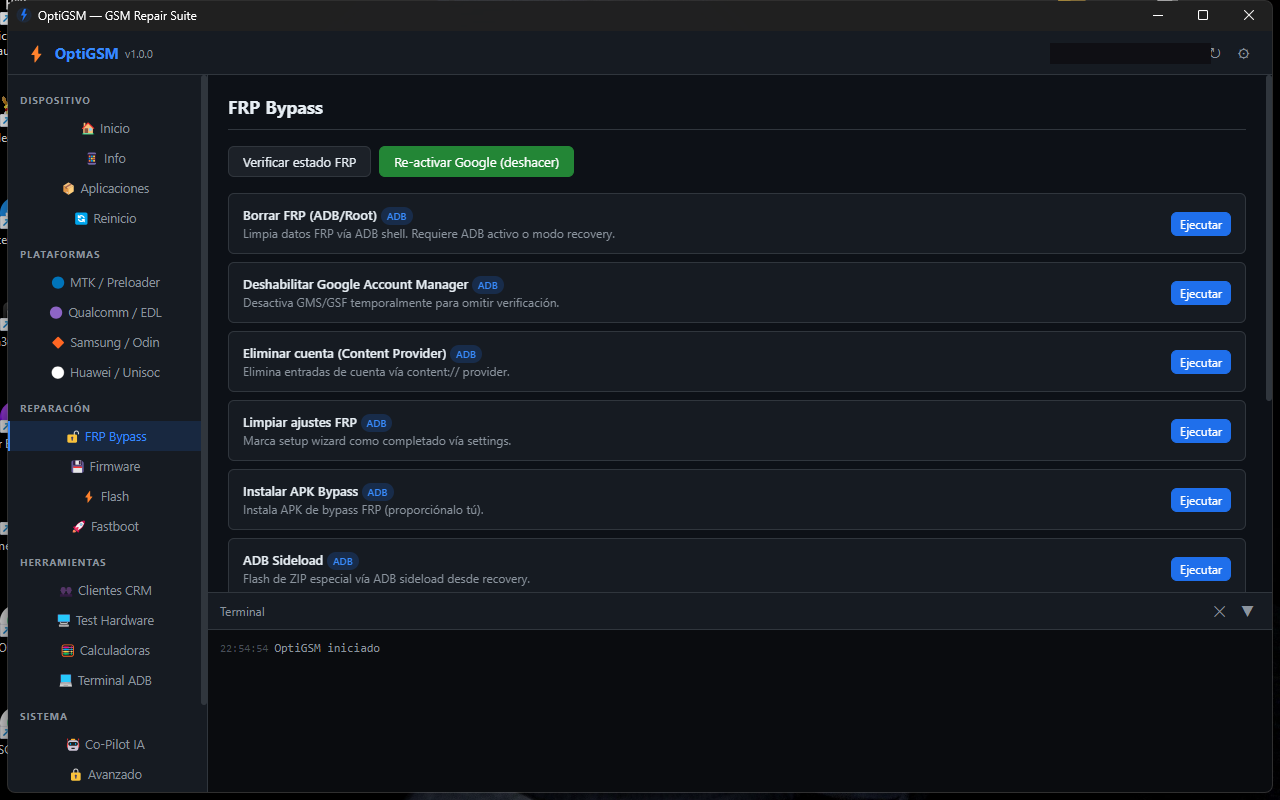The width and height of the screenshot is (1280, 800).
Task: Select the Qualcomm / EDL platform
Action: 105,313
